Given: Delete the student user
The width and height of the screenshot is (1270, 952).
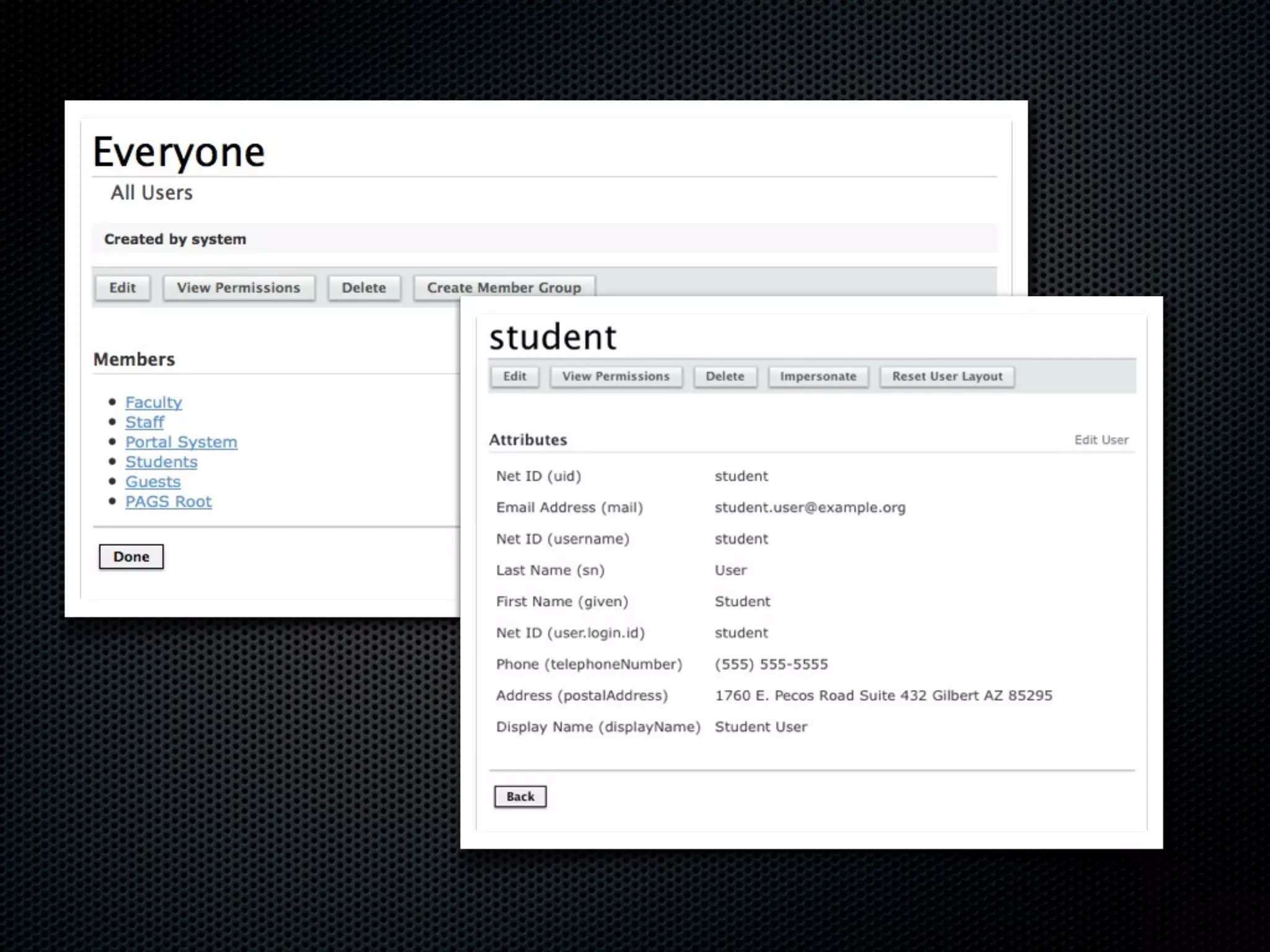Looking at the screenshot, I should (x=724, y=376).
